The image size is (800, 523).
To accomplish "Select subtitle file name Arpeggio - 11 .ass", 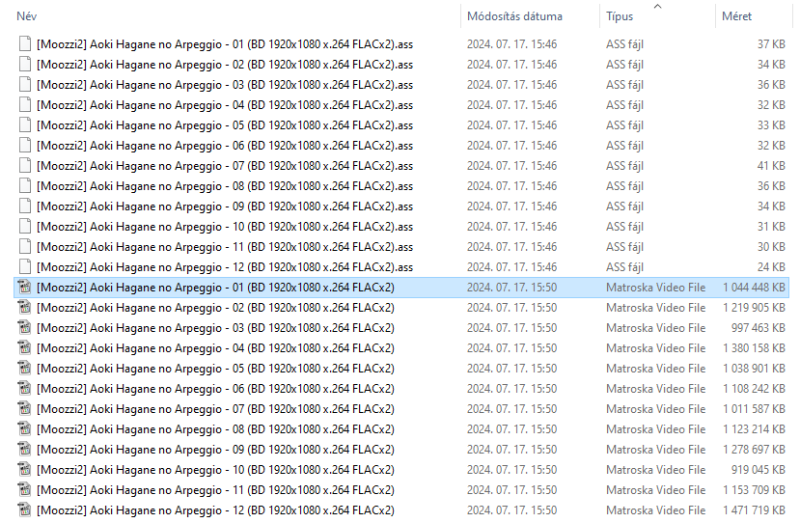I will pyautogui.click(x=224, y=247).
